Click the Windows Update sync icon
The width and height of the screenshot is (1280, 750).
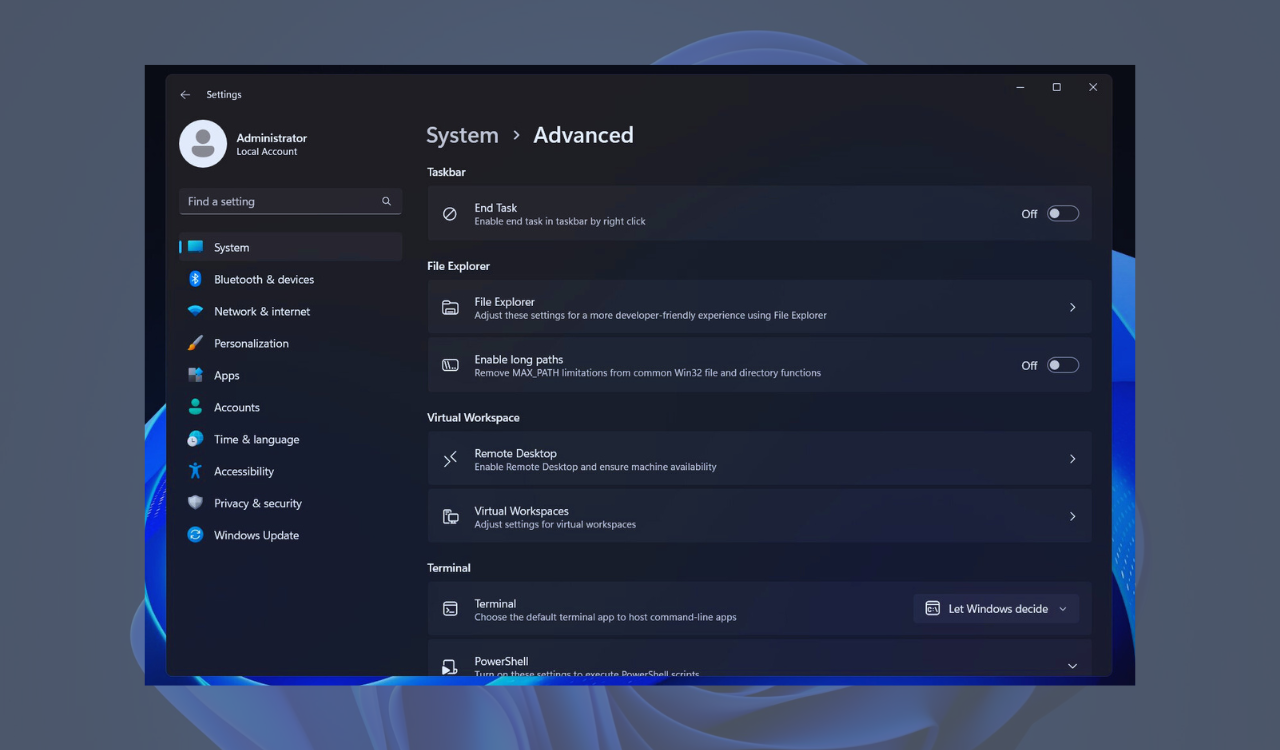pyautogui.click(x=195, y=535)
